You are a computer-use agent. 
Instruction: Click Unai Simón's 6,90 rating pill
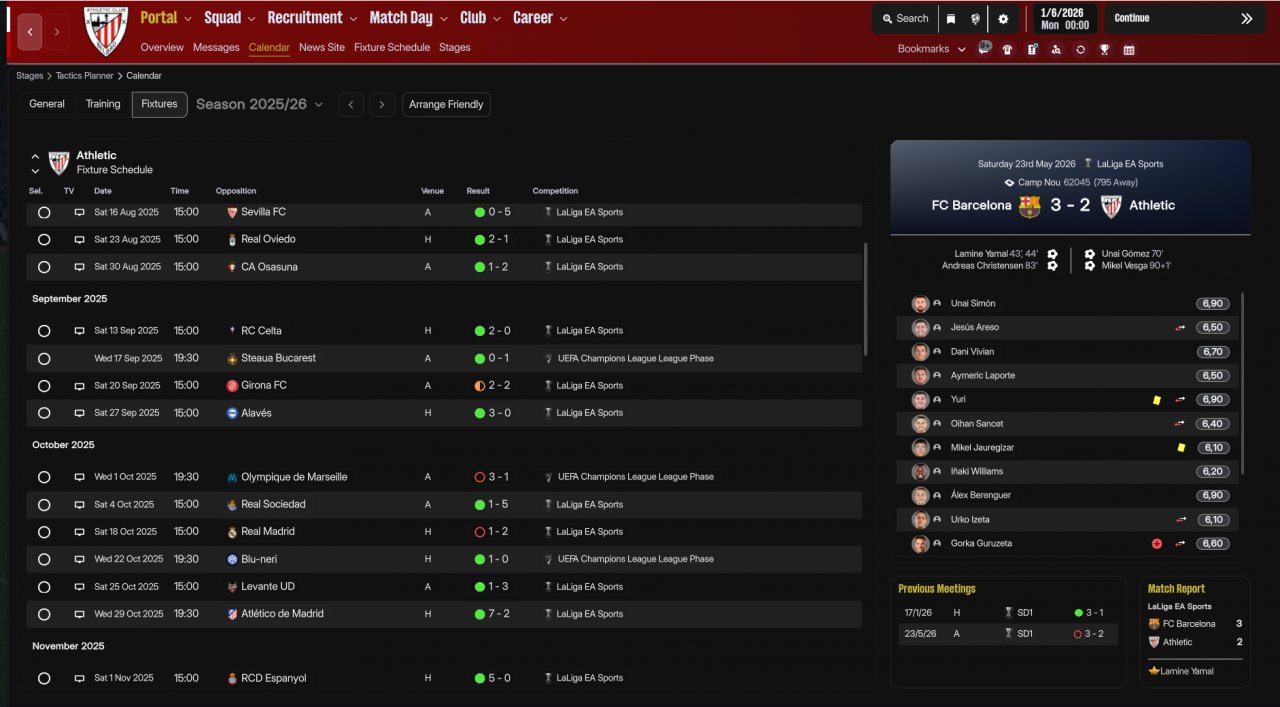[x=1212, y=304]
